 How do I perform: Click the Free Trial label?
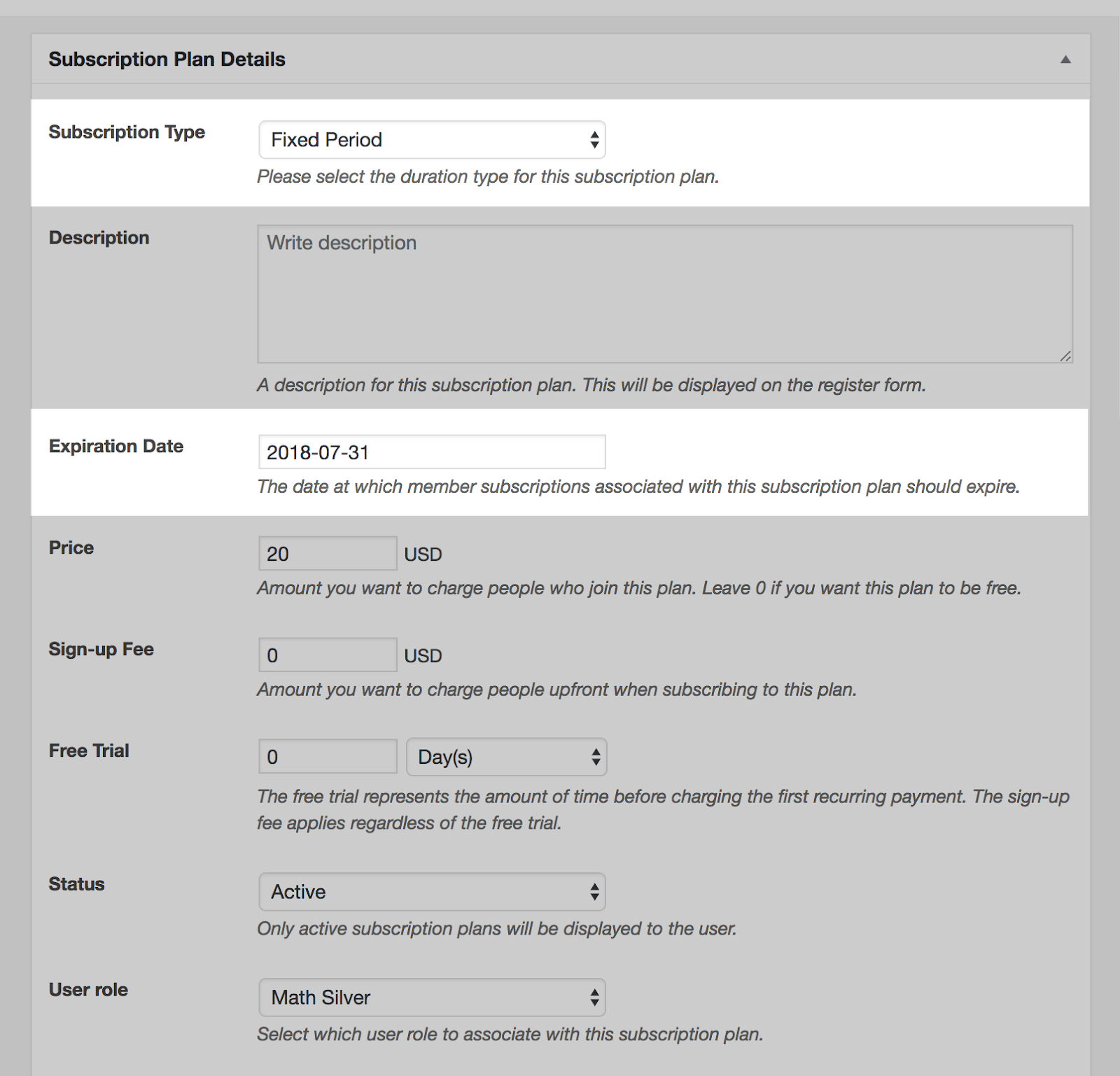[89, 750]
